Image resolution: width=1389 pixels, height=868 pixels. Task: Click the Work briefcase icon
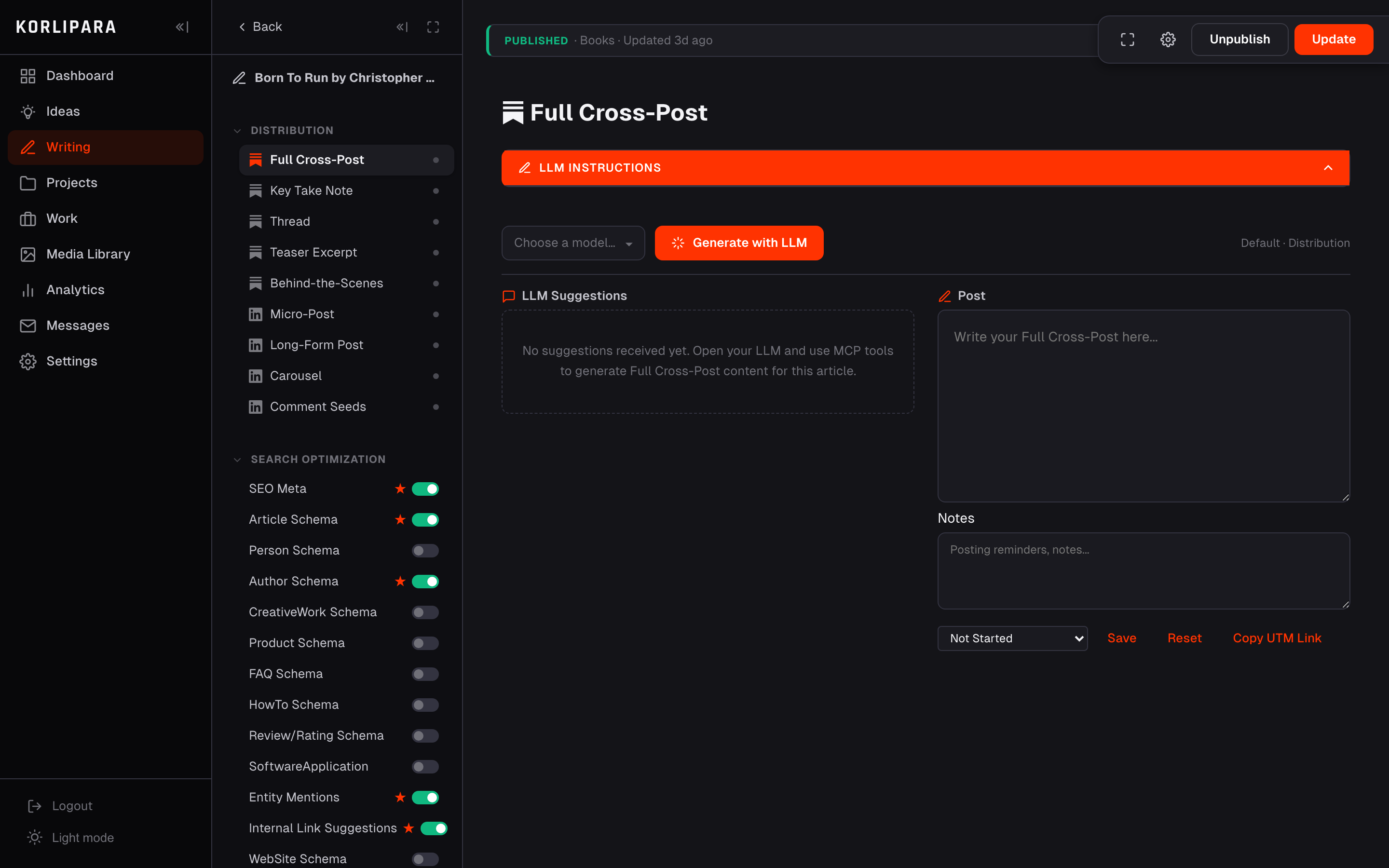[28, 219]
